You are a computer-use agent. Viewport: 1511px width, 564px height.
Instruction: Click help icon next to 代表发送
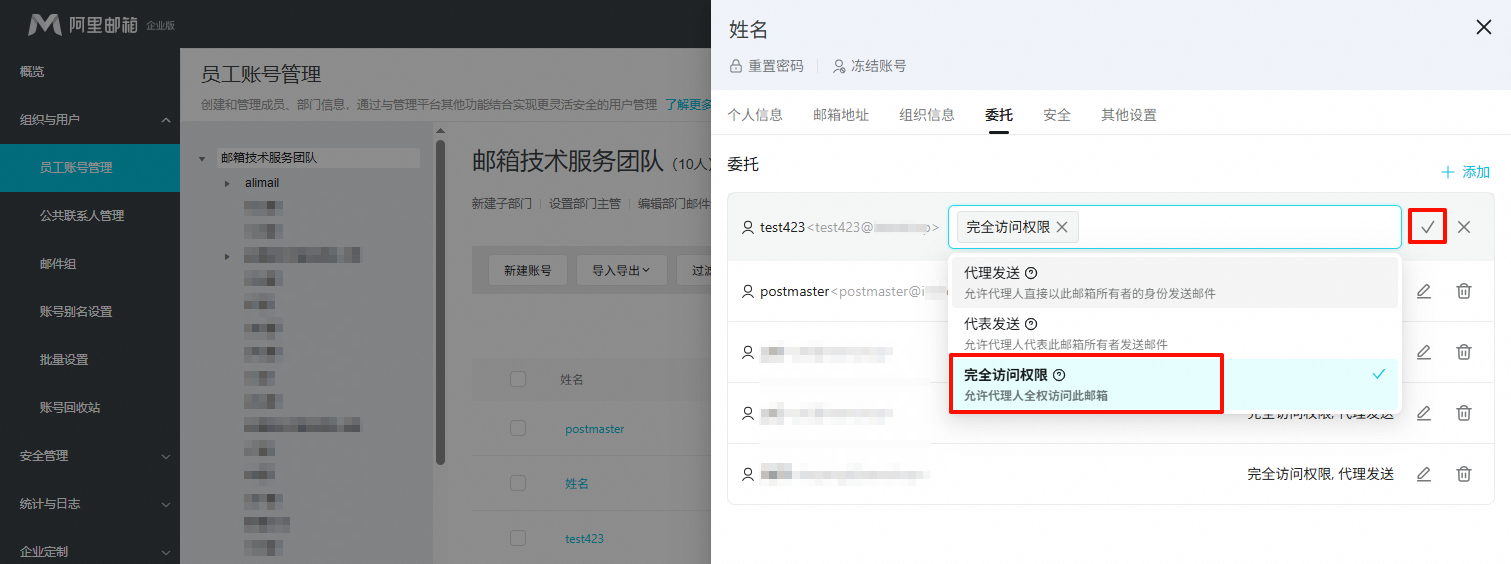1031,324
